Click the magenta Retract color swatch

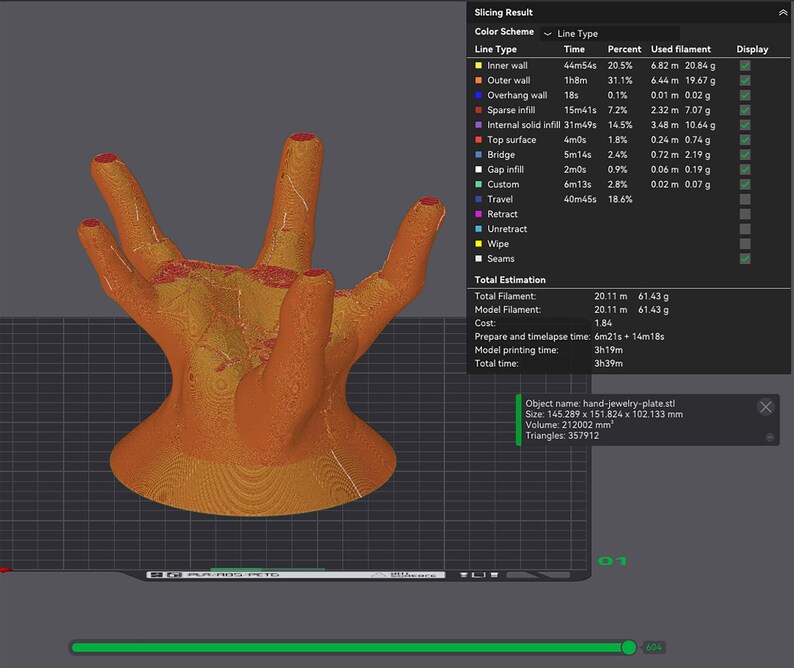(x=479, y=214)
